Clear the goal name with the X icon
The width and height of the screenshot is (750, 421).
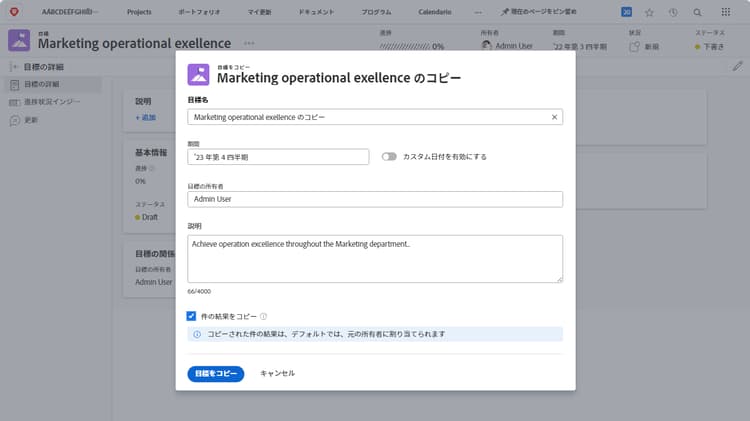click(x=554, y=117)
